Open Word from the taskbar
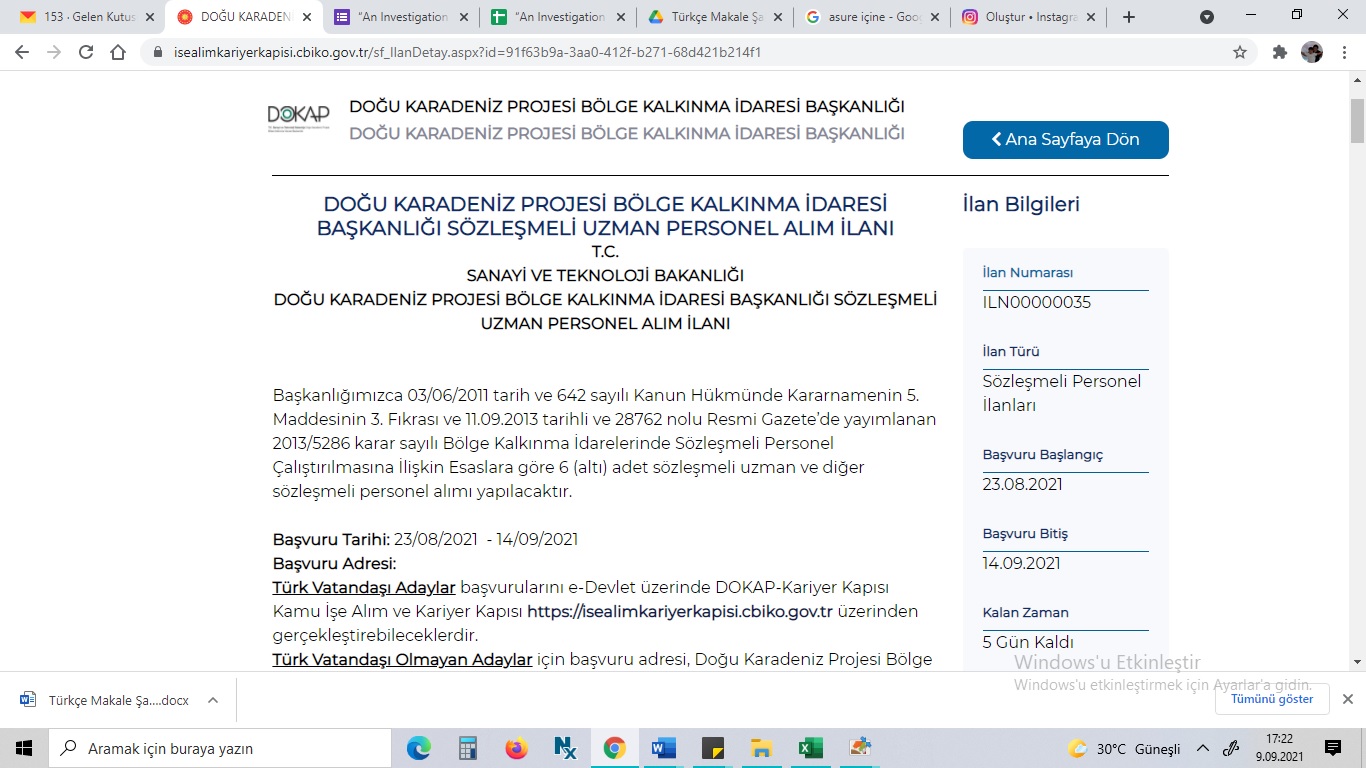This screenshot has width=1366, height=768. (x=663, y=748)
